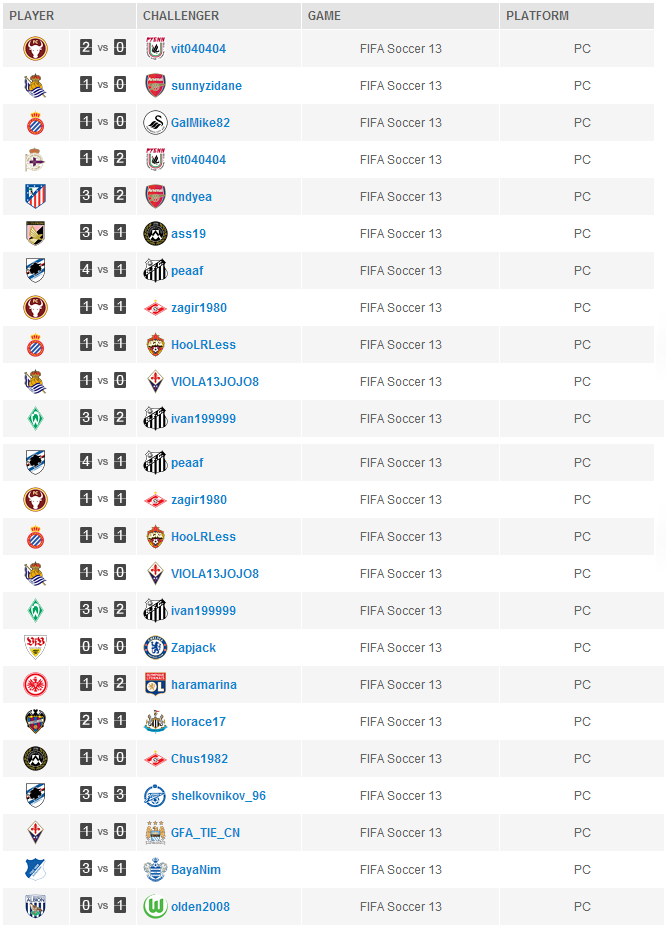The width and height of the screenshot is (666, 937).
Task: Click the Newcastle crest beside Horace17
Action: [x=154, y=721]
